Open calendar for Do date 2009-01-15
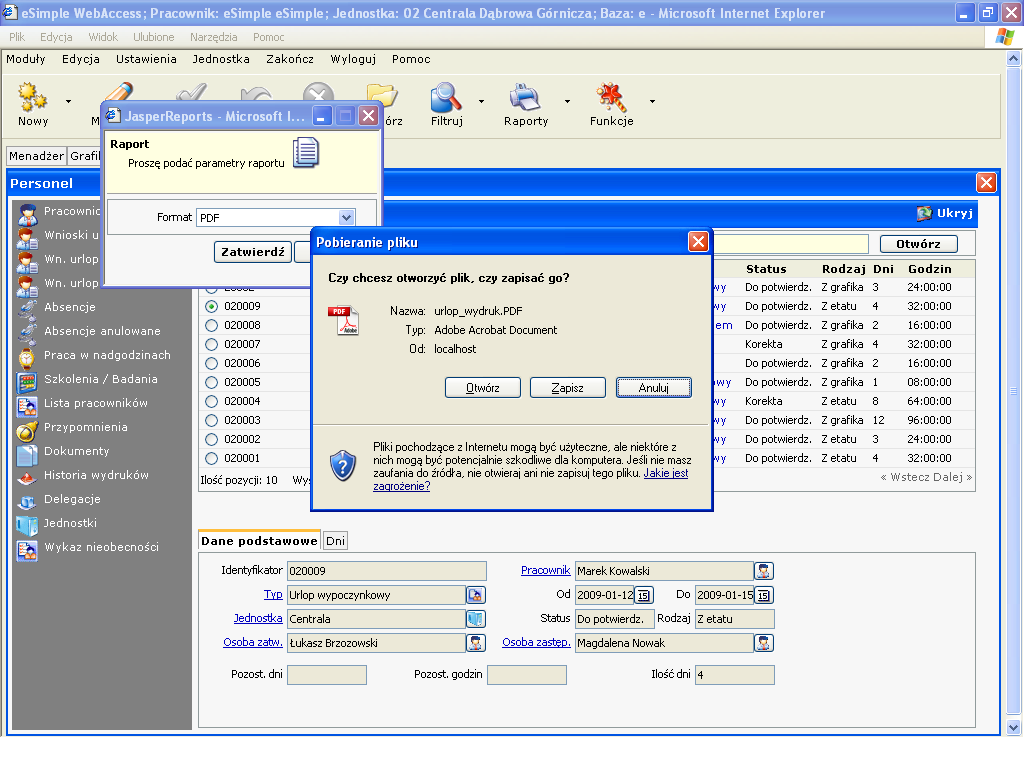 [x=763, y=595]
